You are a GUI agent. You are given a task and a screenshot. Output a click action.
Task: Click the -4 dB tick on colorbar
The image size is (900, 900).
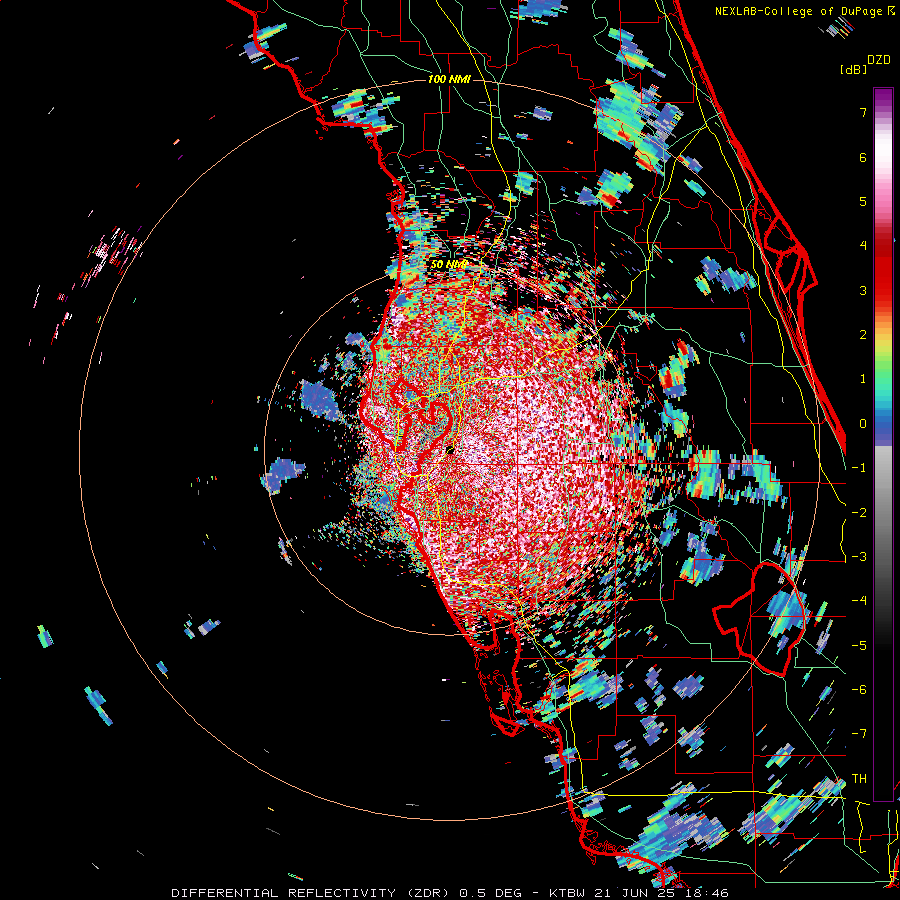pyautogui.click(x=859, y=601)
